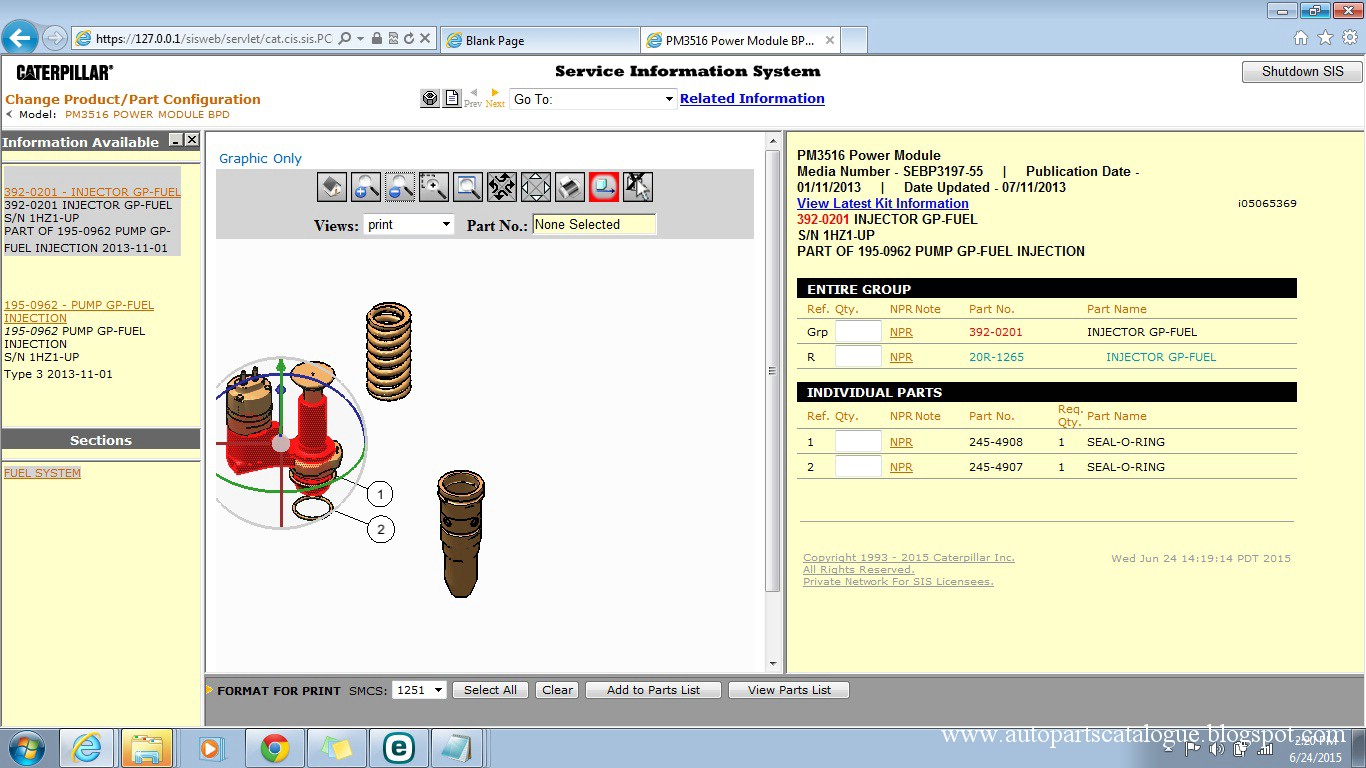Image resolution: width=1366 pixels, height=768 pixels.
Task: Open the Views dropdown
Action: click(x=409, y=224)
